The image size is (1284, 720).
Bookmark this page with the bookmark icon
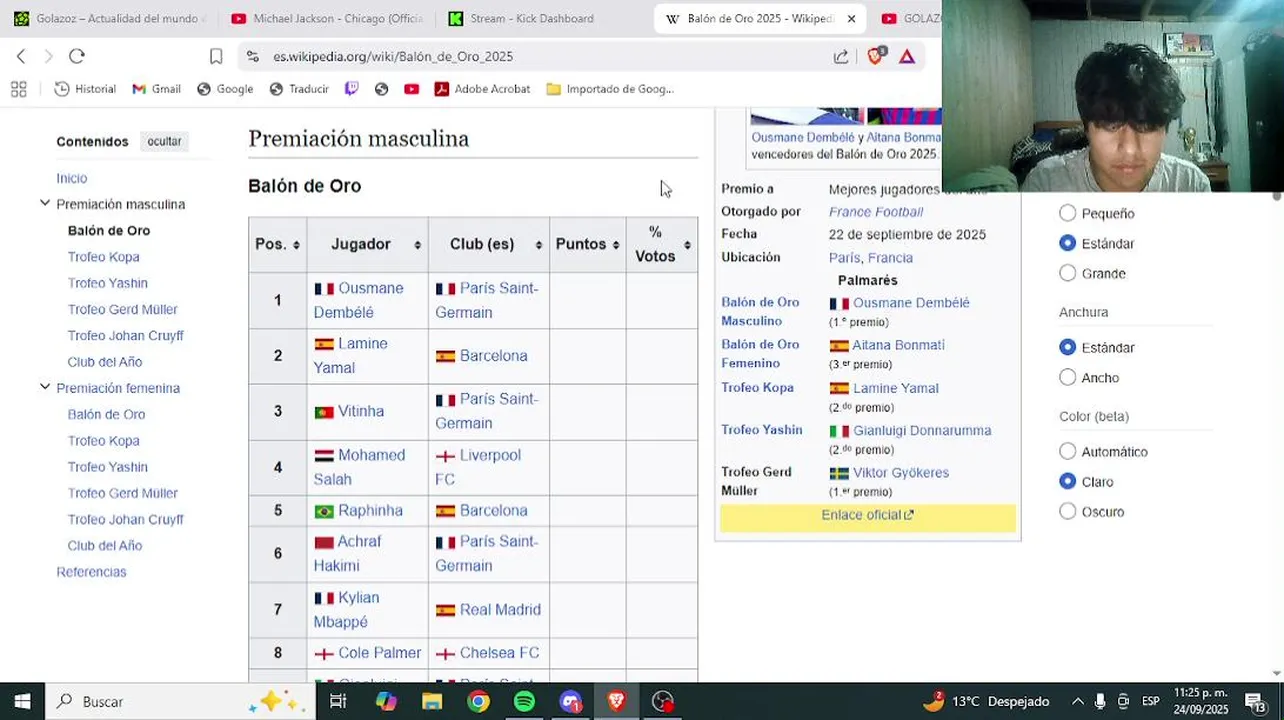pos(216,57)
